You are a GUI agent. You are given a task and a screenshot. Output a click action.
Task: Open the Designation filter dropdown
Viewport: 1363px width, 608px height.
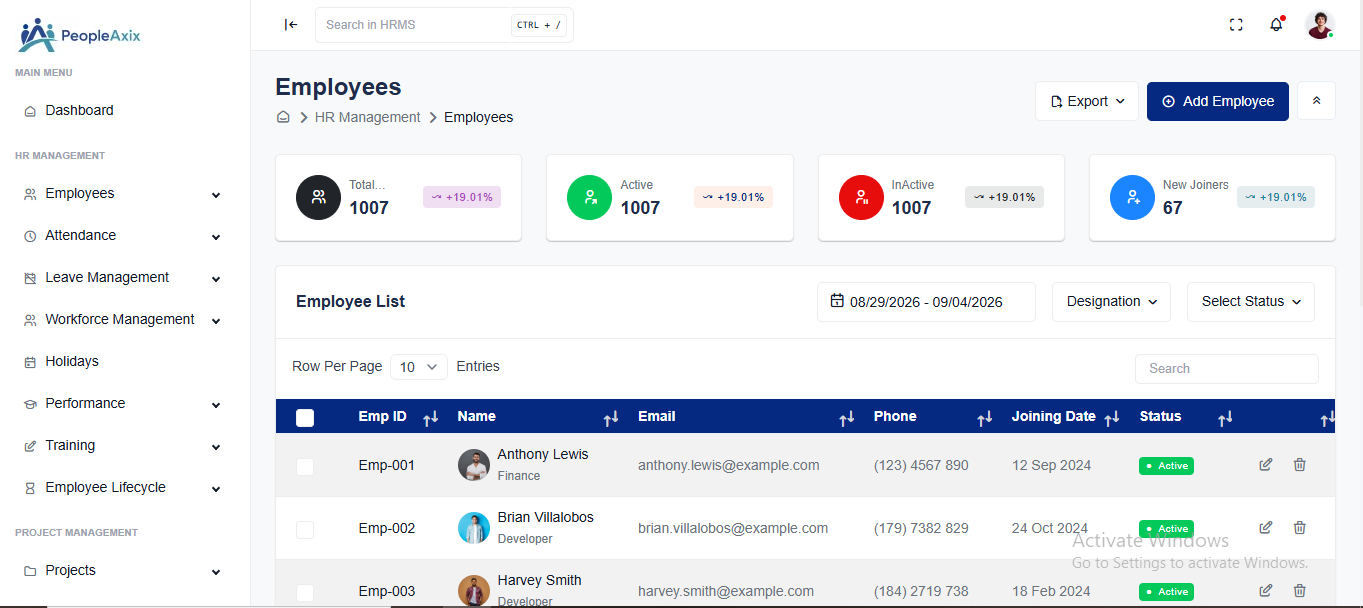click(1111, 302)
